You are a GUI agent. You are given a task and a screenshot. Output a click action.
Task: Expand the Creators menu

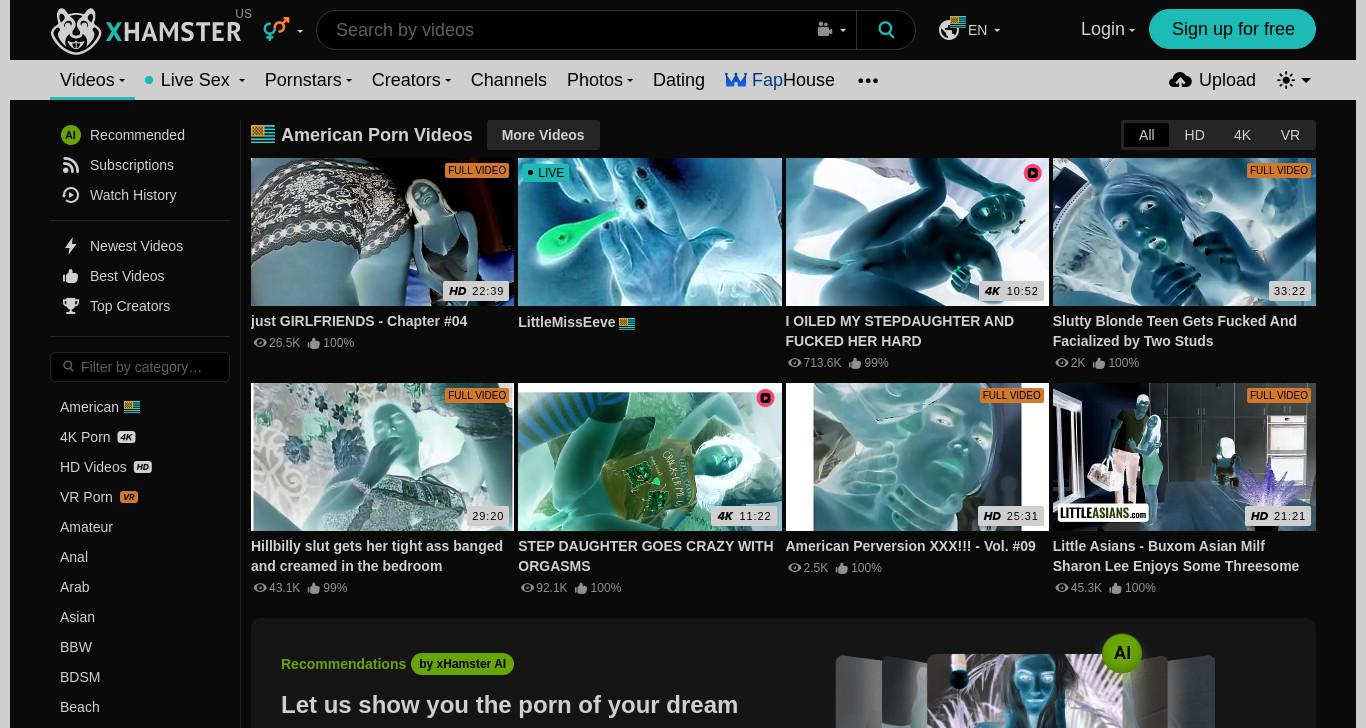(x=411, y=80)
